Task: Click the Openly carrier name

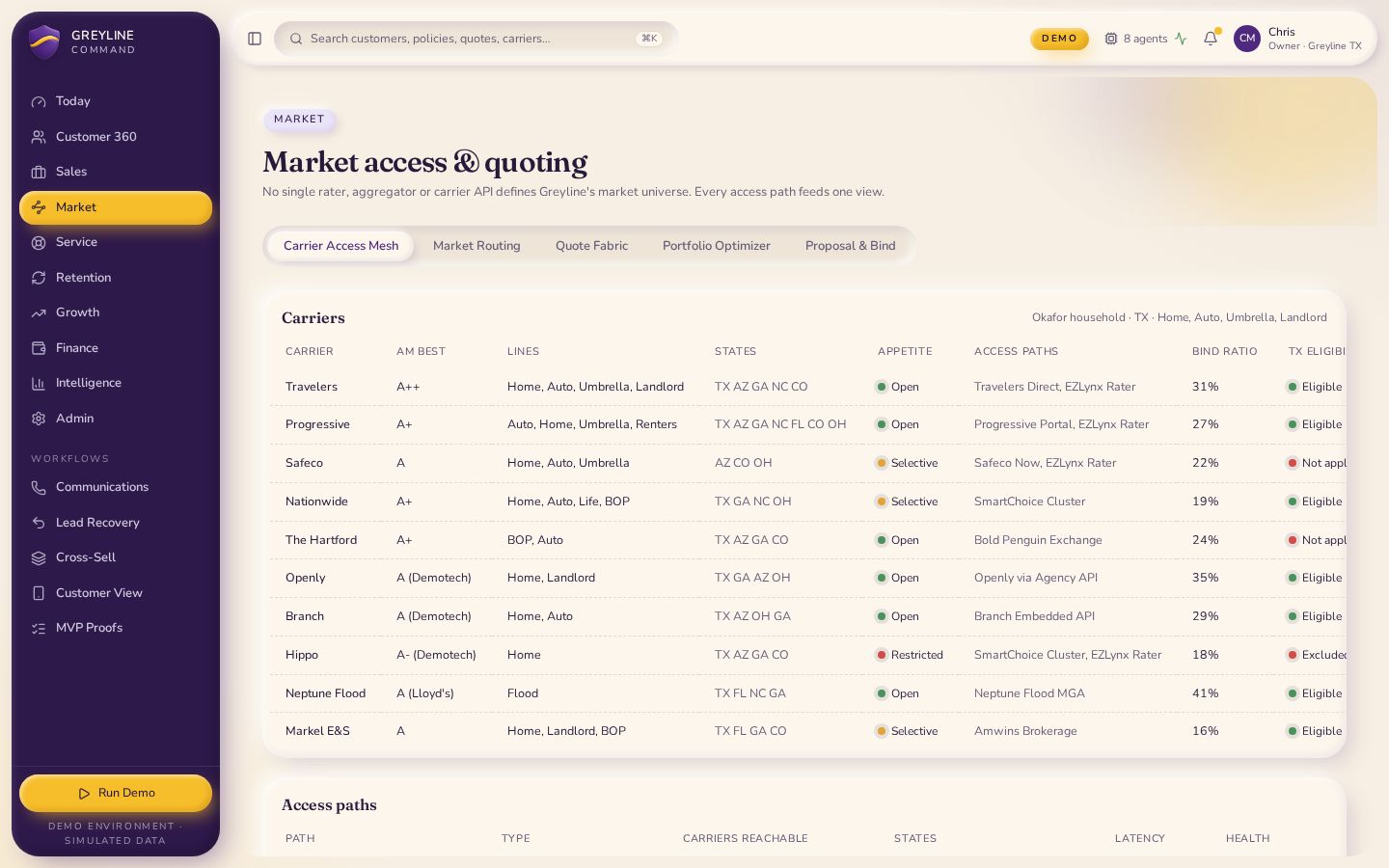Action: (x=305, y=578)
